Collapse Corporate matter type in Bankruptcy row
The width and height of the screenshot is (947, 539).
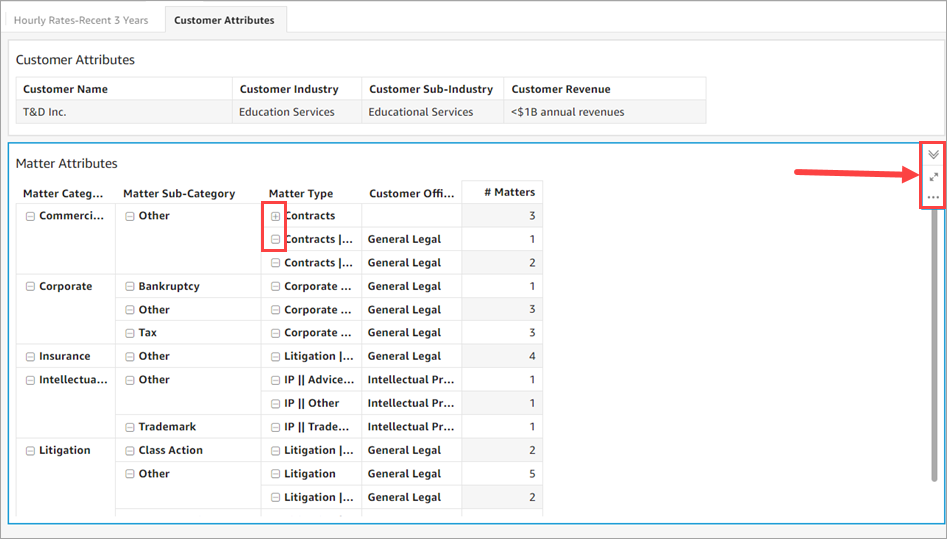(275, 286)
